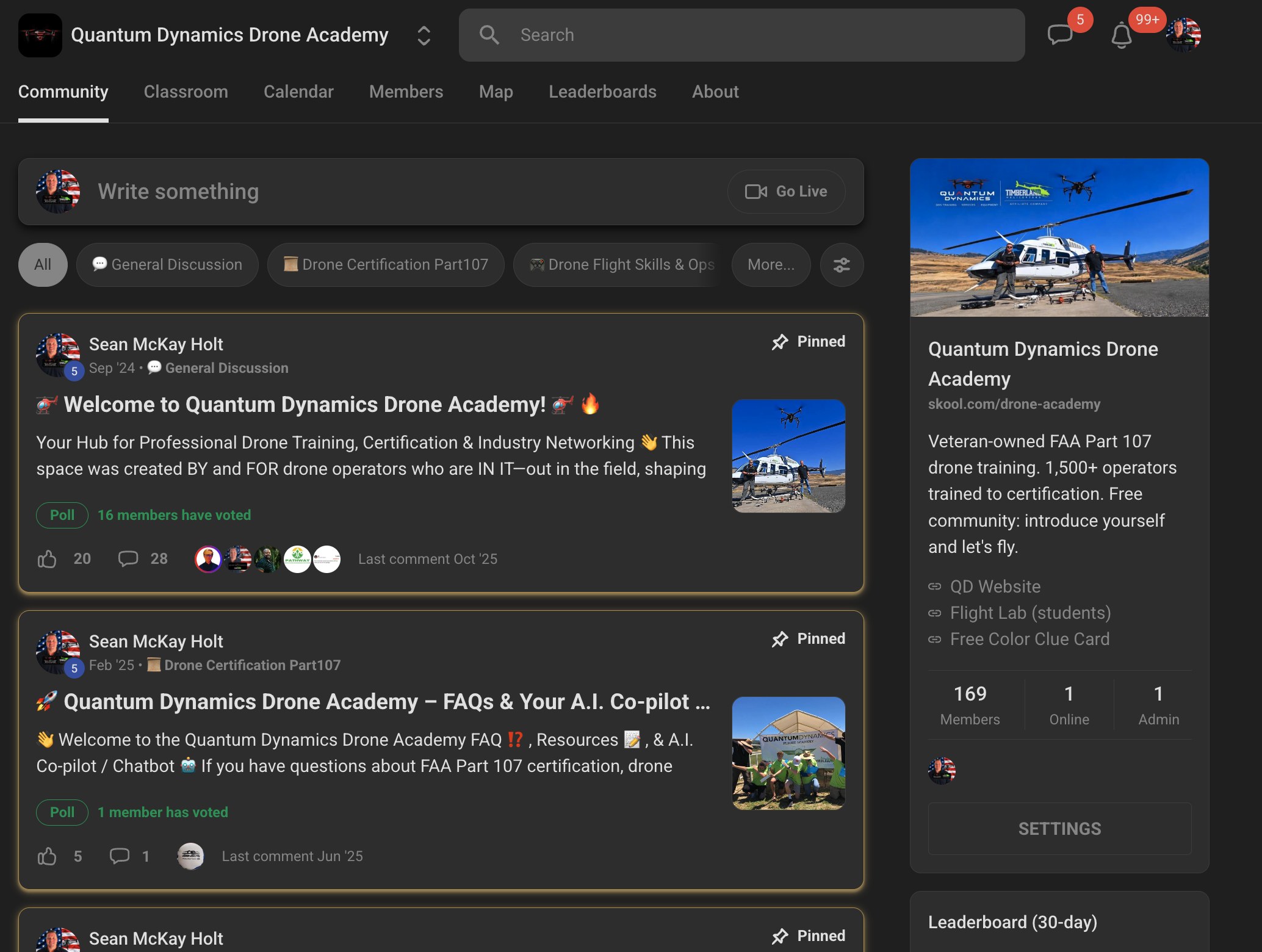The height and width of the screenshot is (952, 1262).
Task: Open the chat messages icon
Action: pos(1060,35)
